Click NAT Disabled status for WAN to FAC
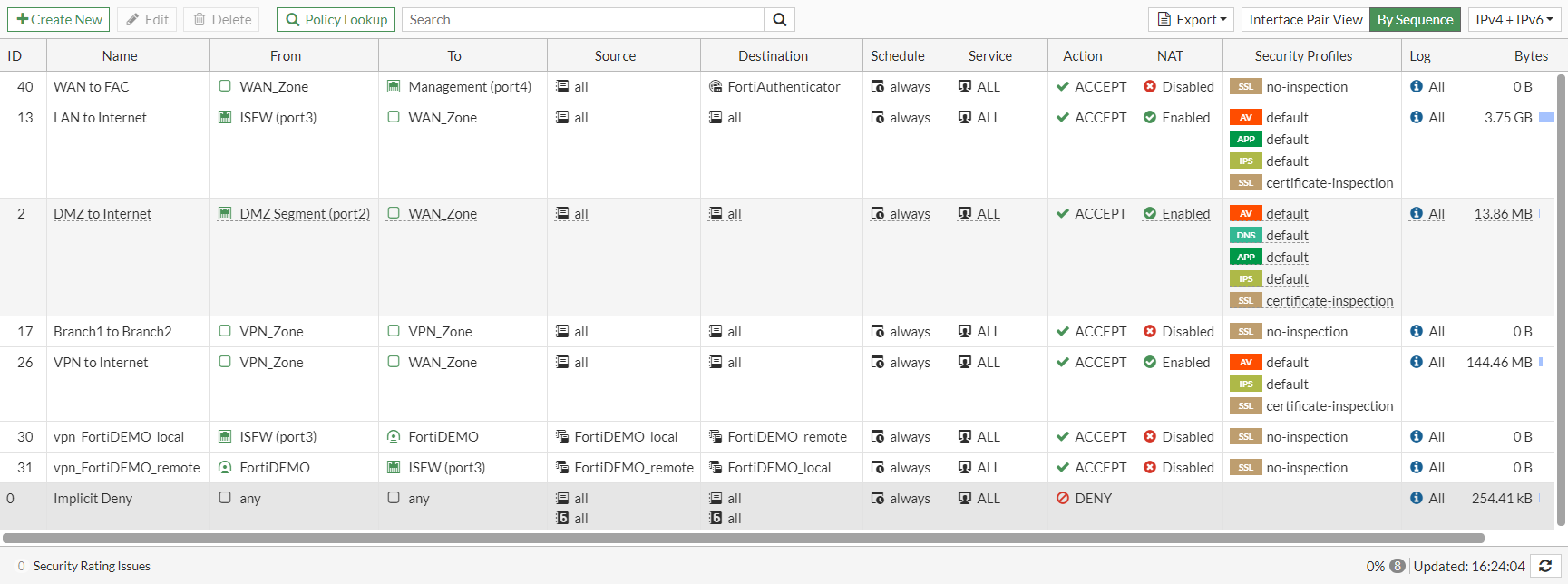This screenshot has height=584, width=1568. (1179, 87)
